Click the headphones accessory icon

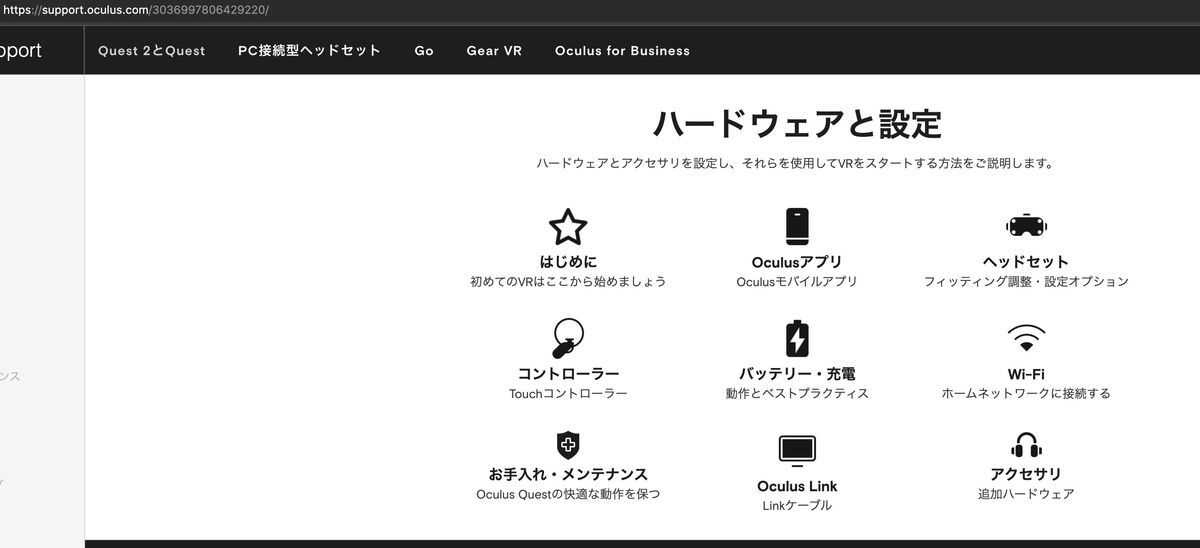tap(1026, 445)
